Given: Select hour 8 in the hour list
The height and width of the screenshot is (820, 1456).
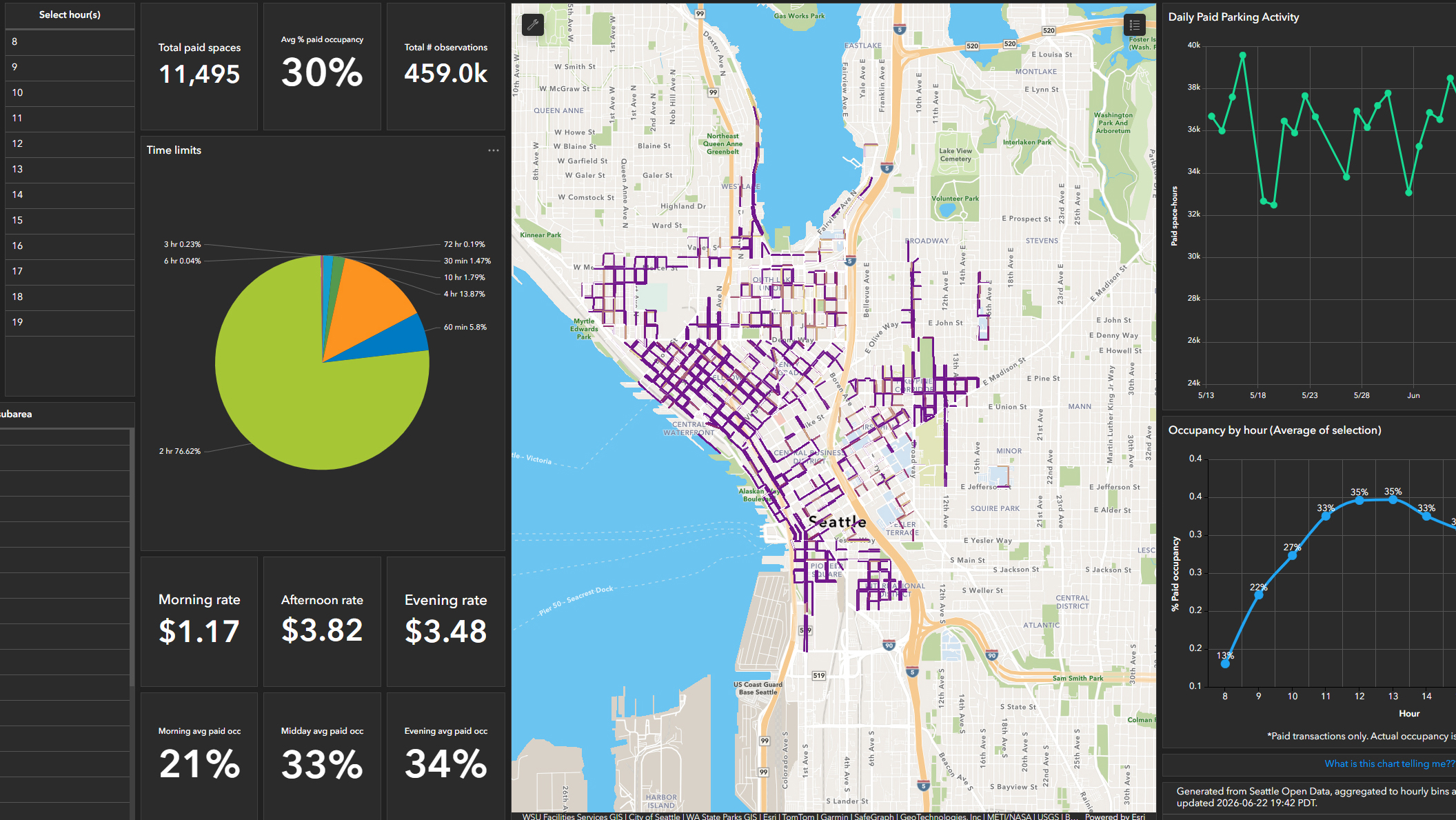Looking at the screenshot, I should [70, 42].
